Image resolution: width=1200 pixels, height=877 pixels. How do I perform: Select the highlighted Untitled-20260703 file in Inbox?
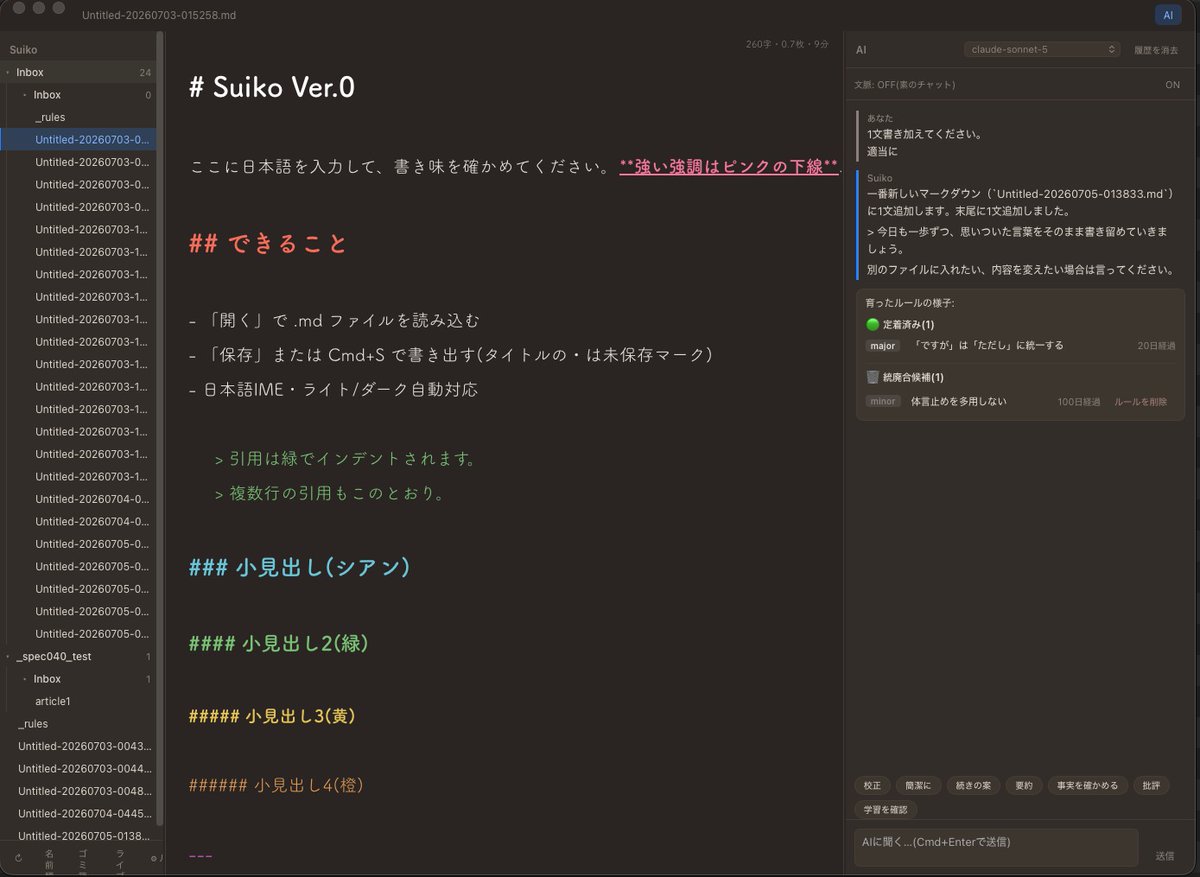coord(78,140)
